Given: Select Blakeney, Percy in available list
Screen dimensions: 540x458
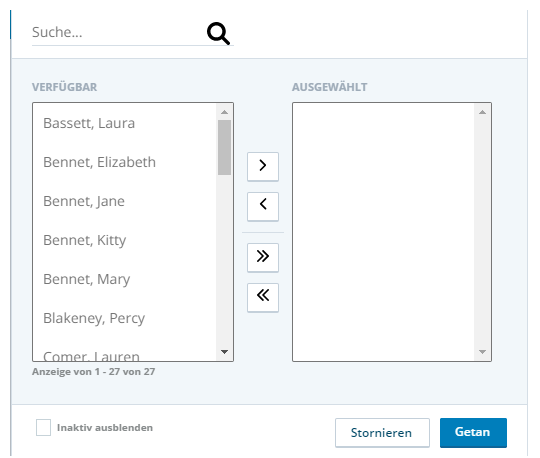Looking at the screenshot, I should (x=124, y=318).
